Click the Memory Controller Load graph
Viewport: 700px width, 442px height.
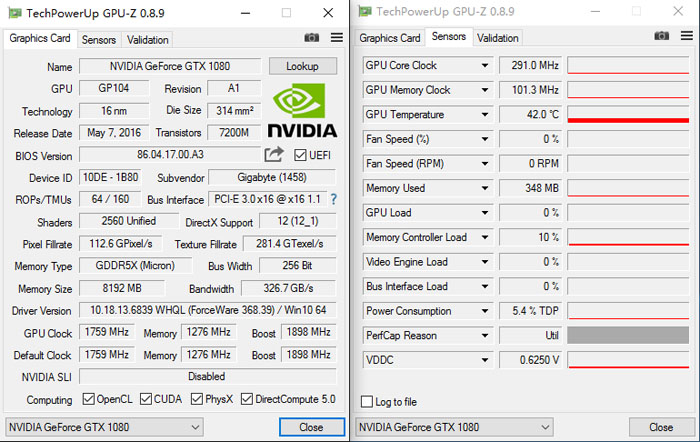(x=628, y=237)
